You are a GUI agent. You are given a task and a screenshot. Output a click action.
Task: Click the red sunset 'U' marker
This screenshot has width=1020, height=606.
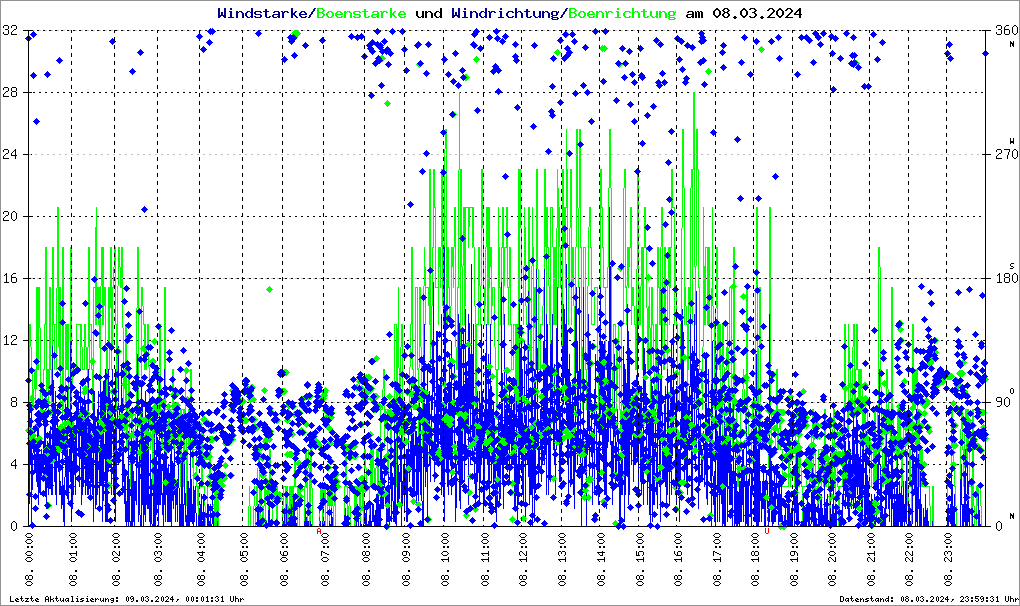(767, 531)
